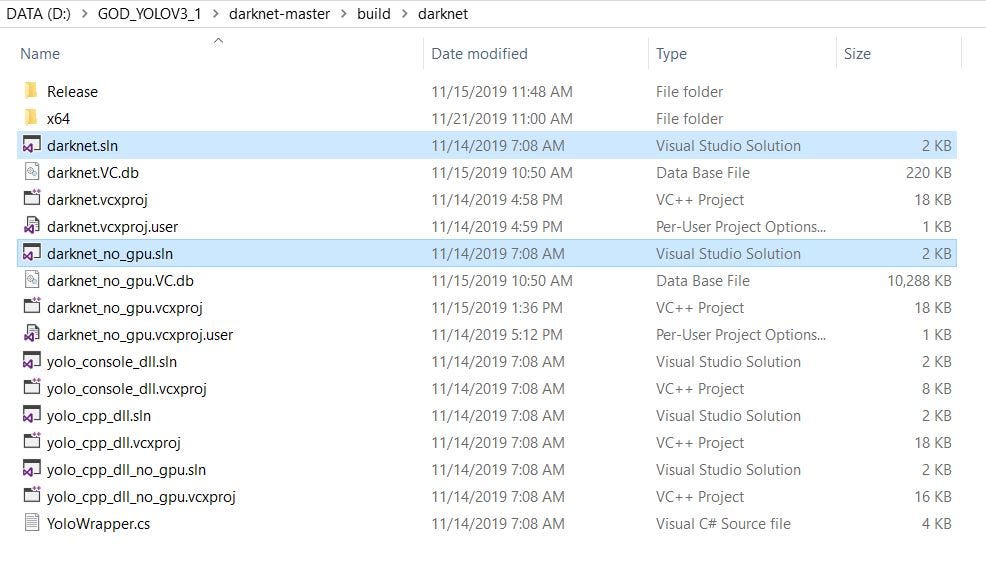986x569 pixels.
Task: Click darknet in the breadcrumb path
Action: pos(443,14)
